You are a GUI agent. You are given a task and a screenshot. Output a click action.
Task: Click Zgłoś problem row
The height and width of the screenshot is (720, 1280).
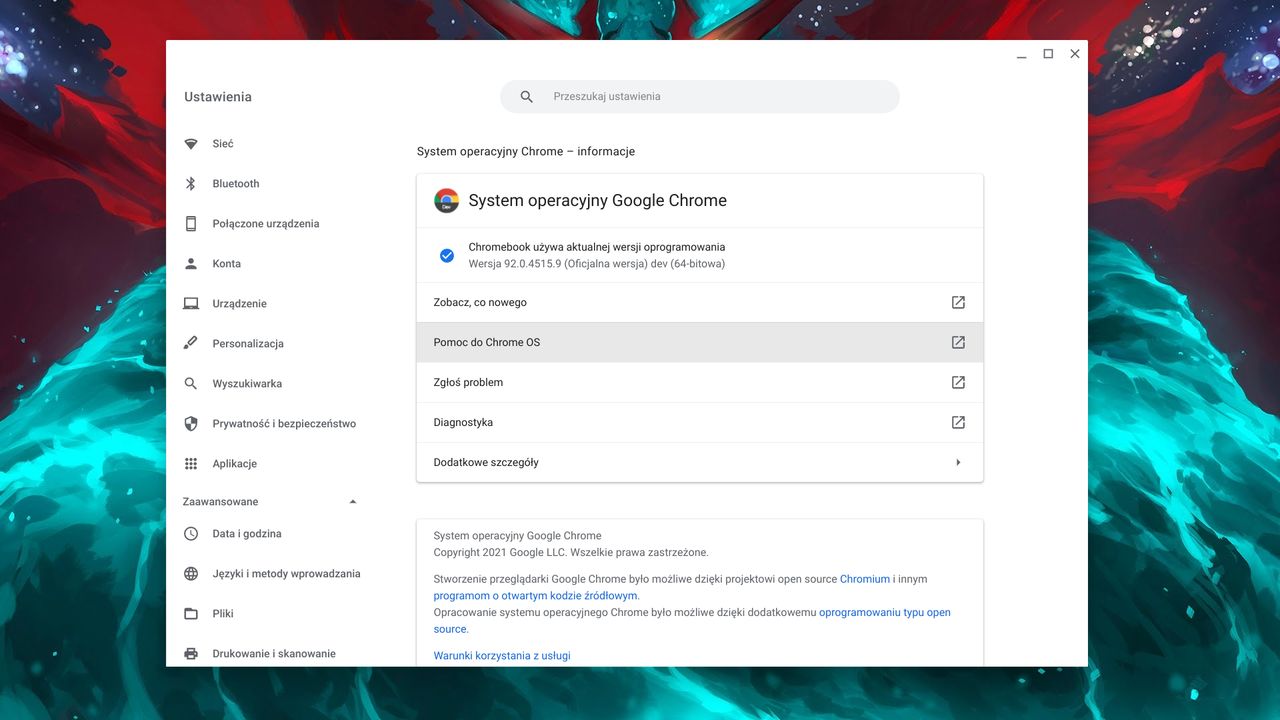click(700, 382)
